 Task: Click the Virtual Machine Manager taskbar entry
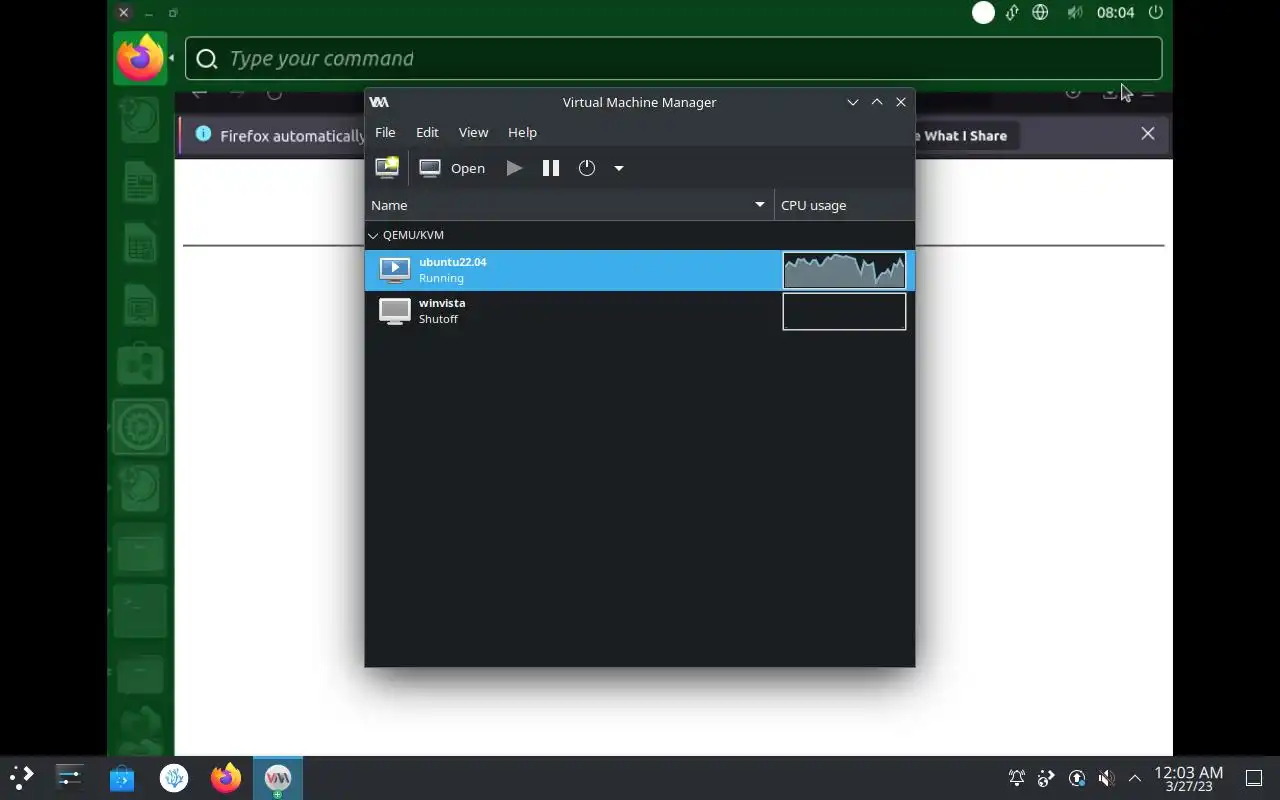coord(278,777)
